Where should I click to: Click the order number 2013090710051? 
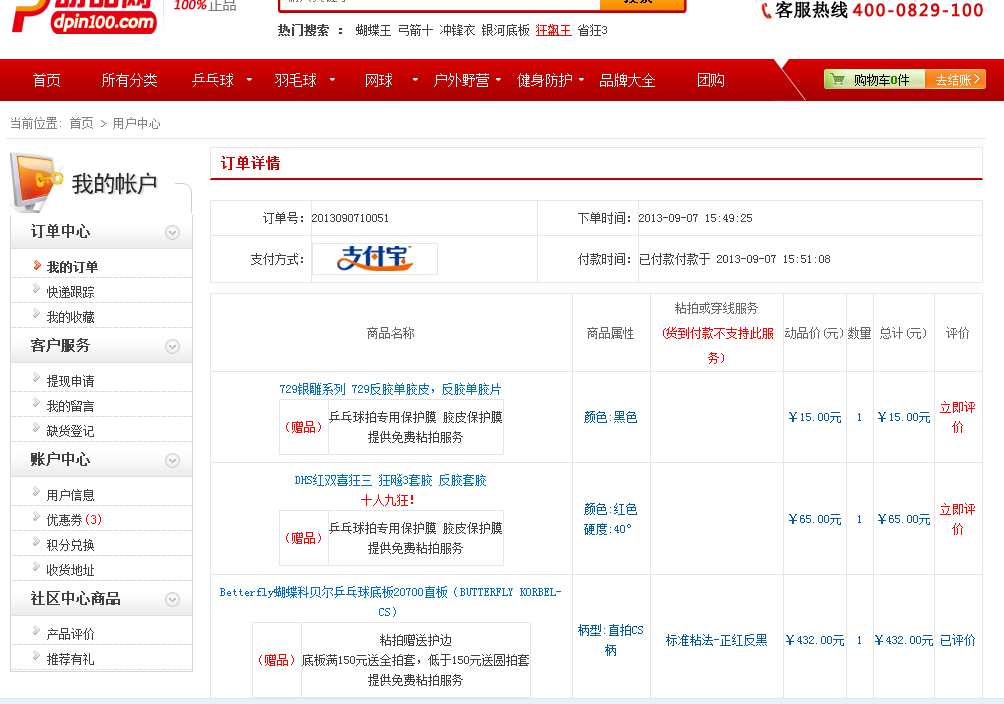(x=350, y=218)
